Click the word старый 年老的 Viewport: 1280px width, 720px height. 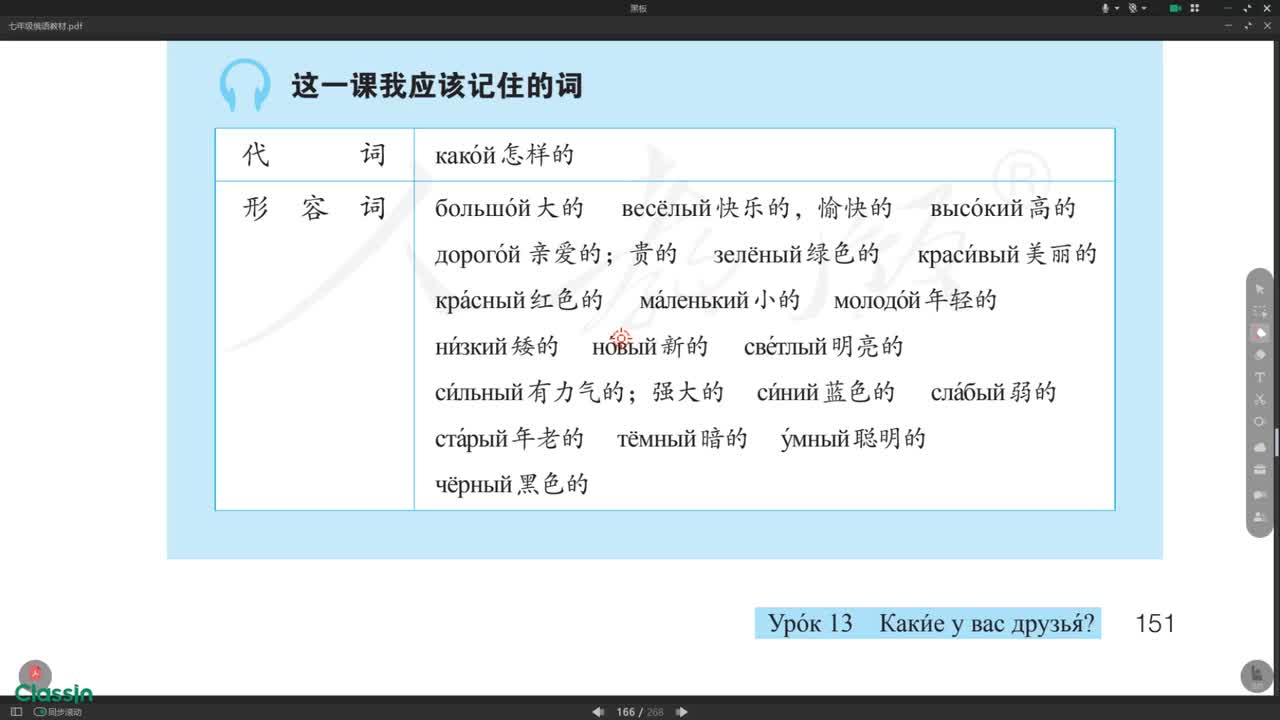pos(509,438)
